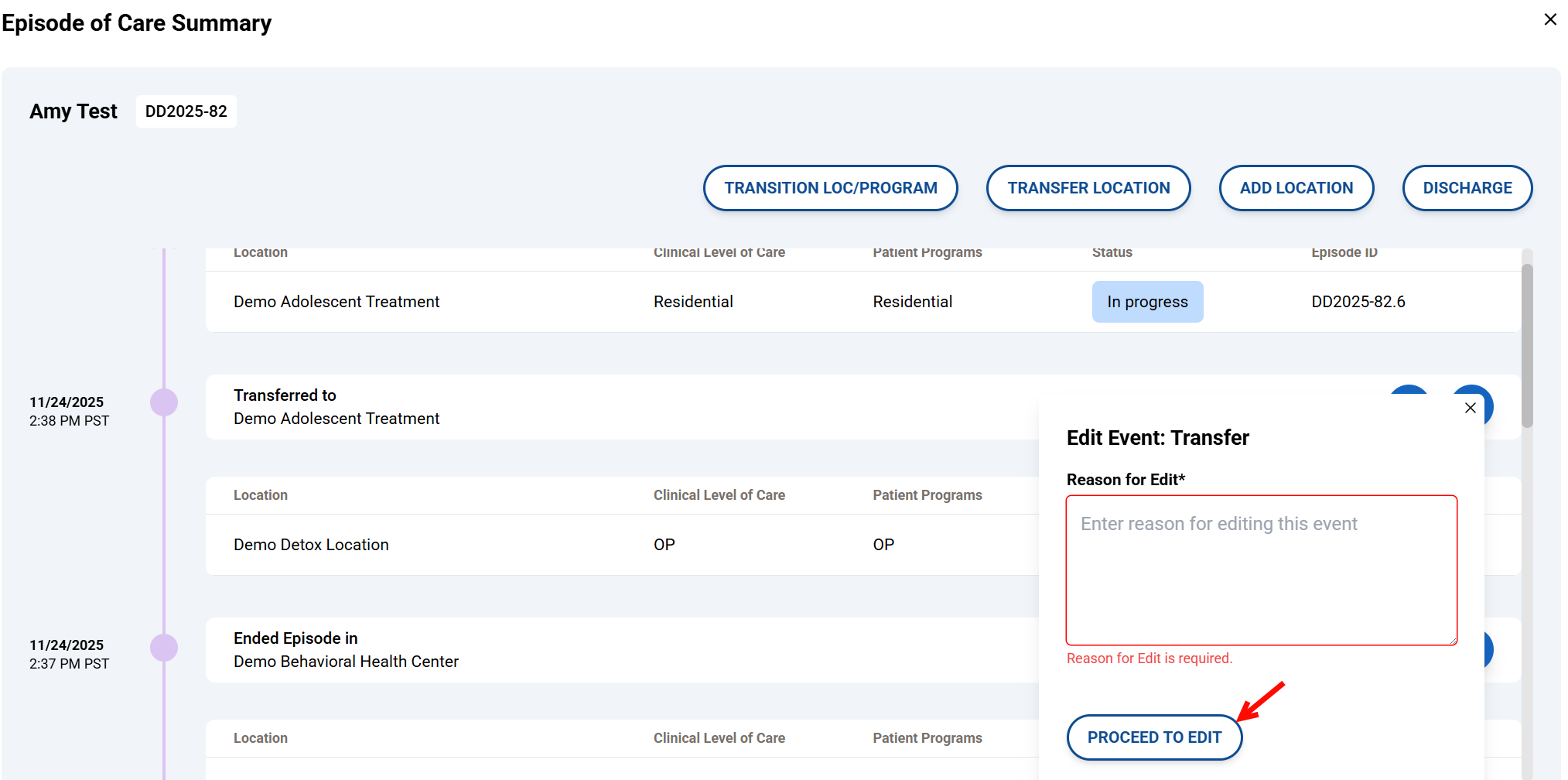Click Proceed to Edit
1568x780 pixels.
click(x=1154, y=737)
